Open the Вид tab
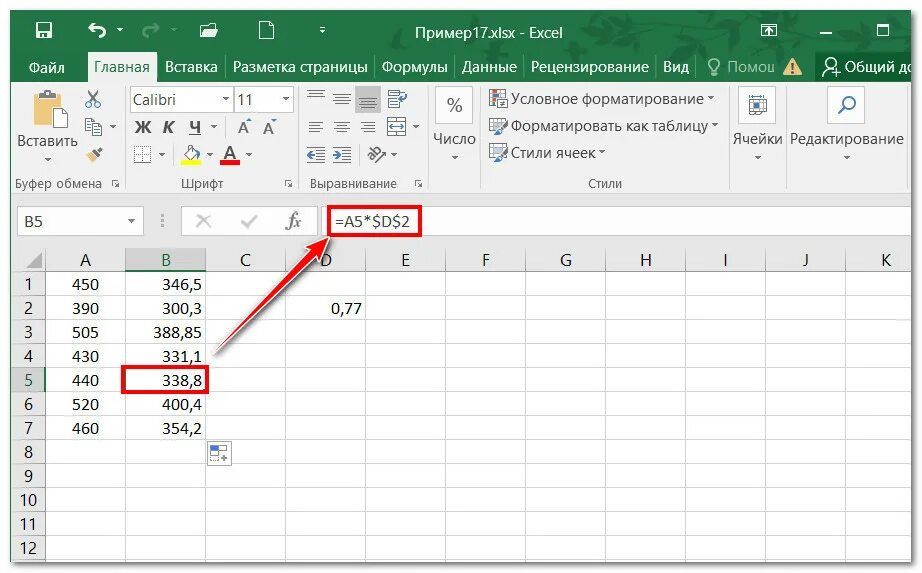922x573 pixels. [x=676, y=67]
